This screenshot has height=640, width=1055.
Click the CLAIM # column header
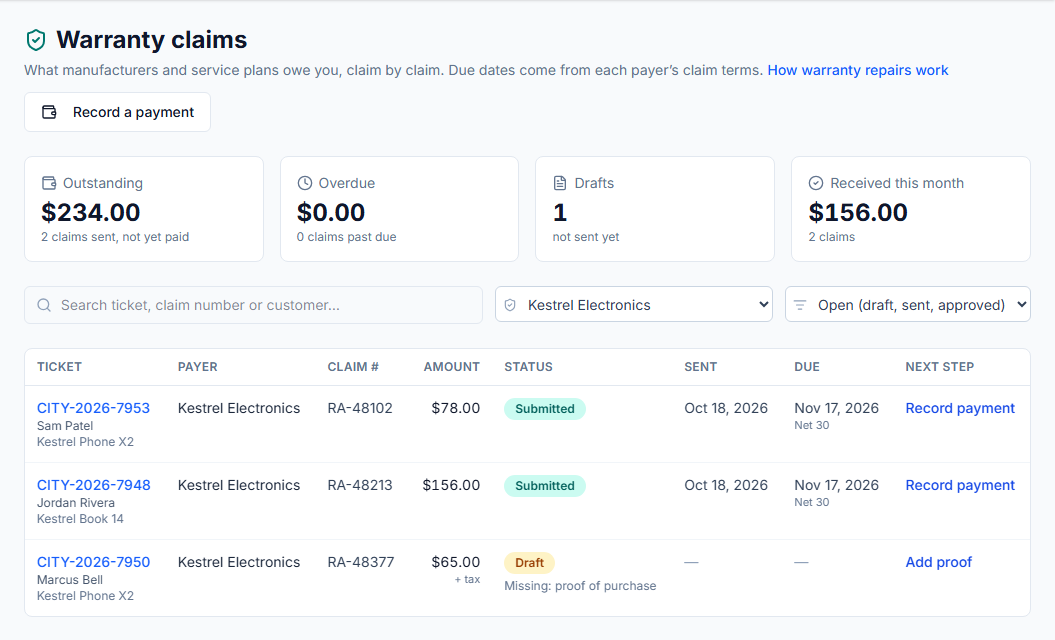pyautogui.click(x=353, y=367)
